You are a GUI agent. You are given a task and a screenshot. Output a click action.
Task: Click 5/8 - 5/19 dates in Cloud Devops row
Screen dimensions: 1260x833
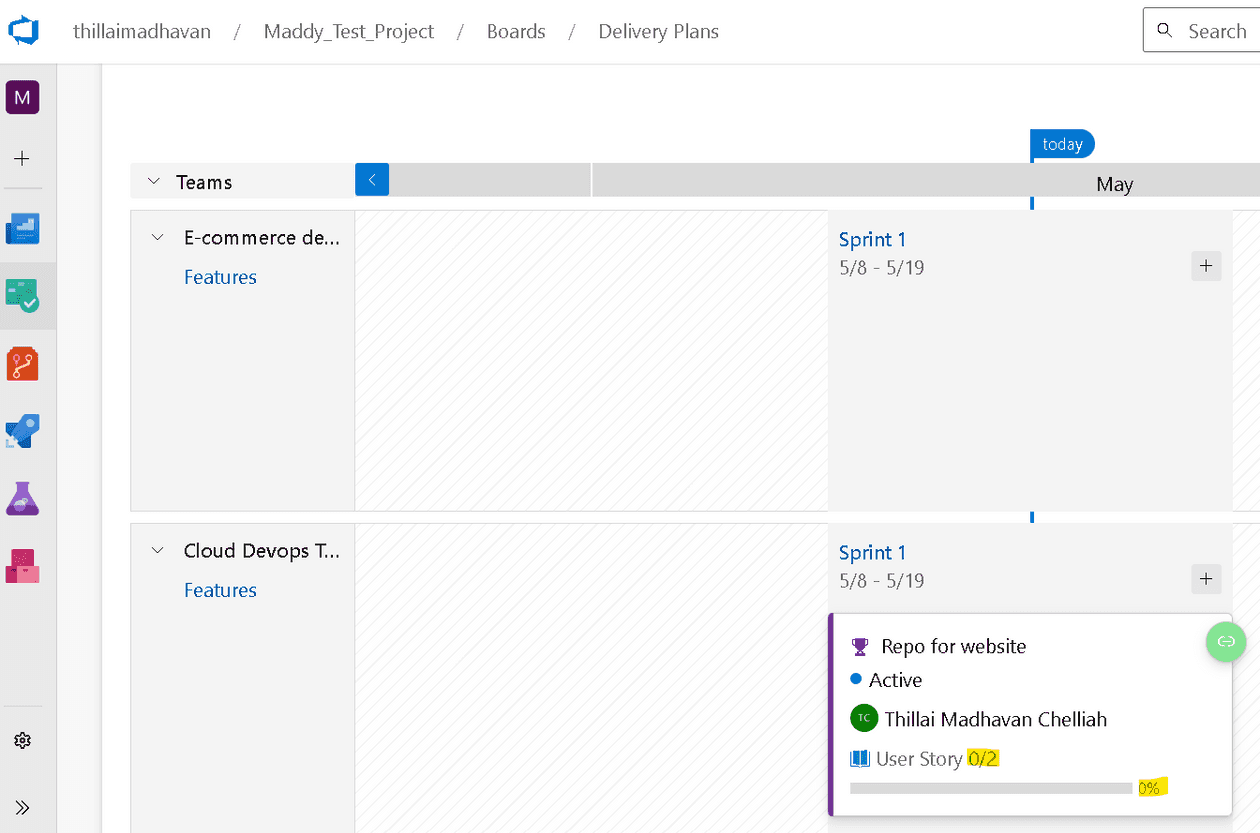[x=882, y=581]
